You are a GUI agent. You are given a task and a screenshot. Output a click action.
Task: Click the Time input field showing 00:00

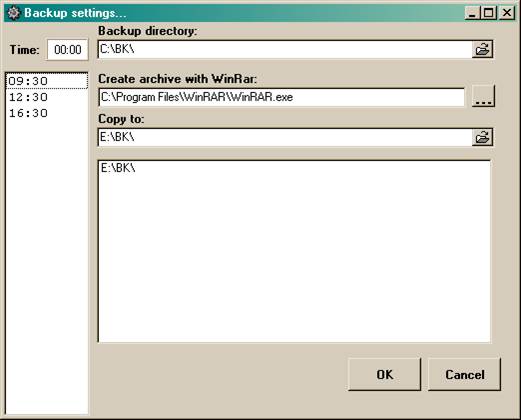coord(68,50)
